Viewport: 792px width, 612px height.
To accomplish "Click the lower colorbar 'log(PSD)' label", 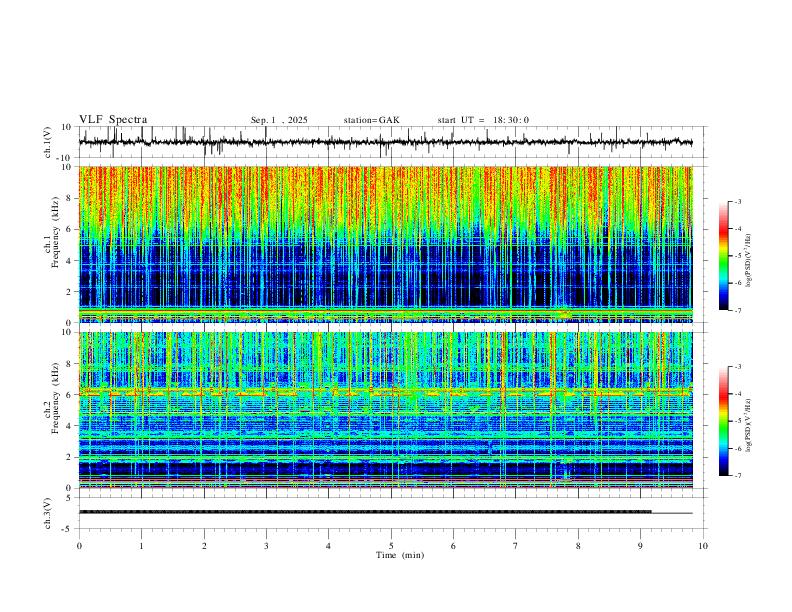I will 748,426.
